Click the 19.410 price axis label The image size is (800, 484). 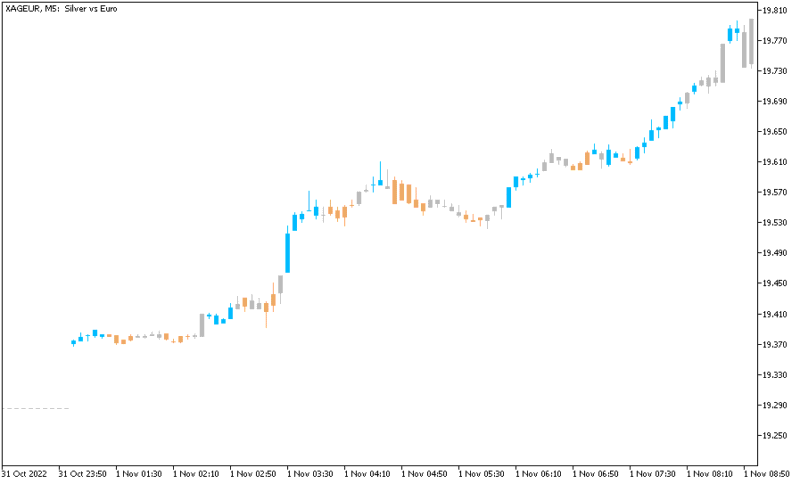click(x=774, y=314)
